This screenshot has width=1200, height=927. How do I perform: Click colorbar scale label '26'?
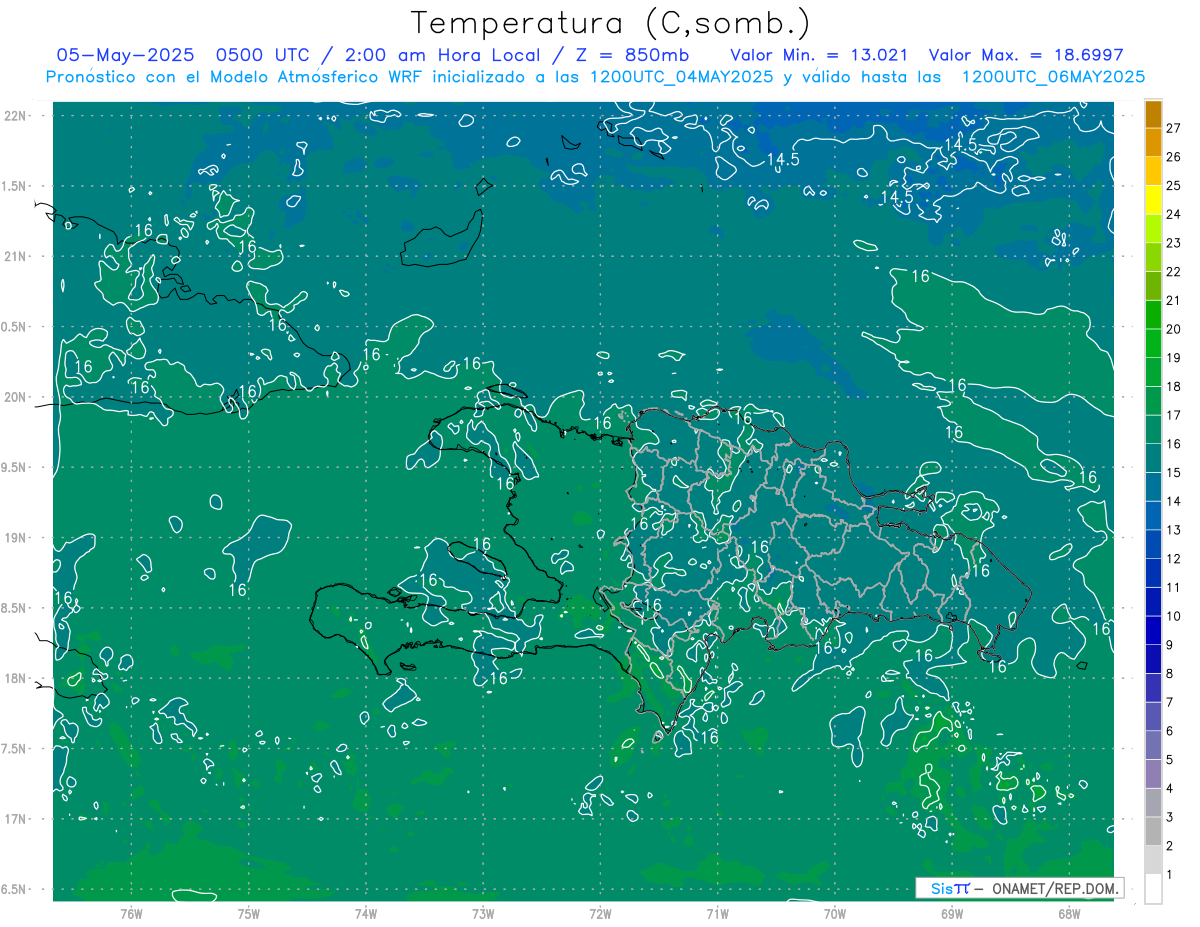click(1173, 157)
